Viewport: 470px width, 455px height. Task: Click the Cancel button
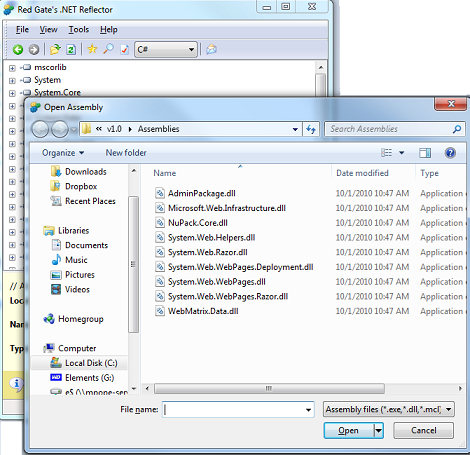(x=423, y=431)
